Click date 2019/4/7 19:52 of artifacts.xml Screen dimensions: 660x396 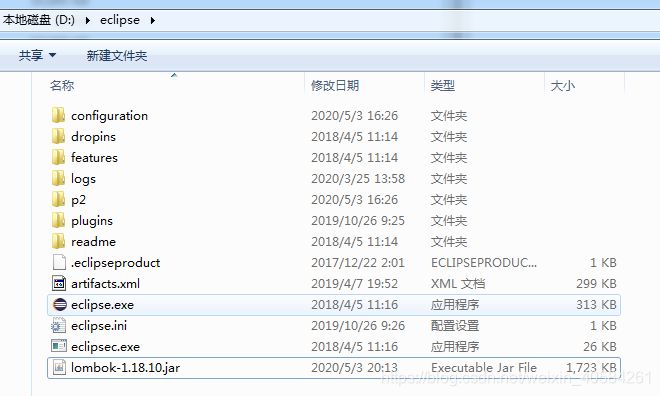point(354,284)
